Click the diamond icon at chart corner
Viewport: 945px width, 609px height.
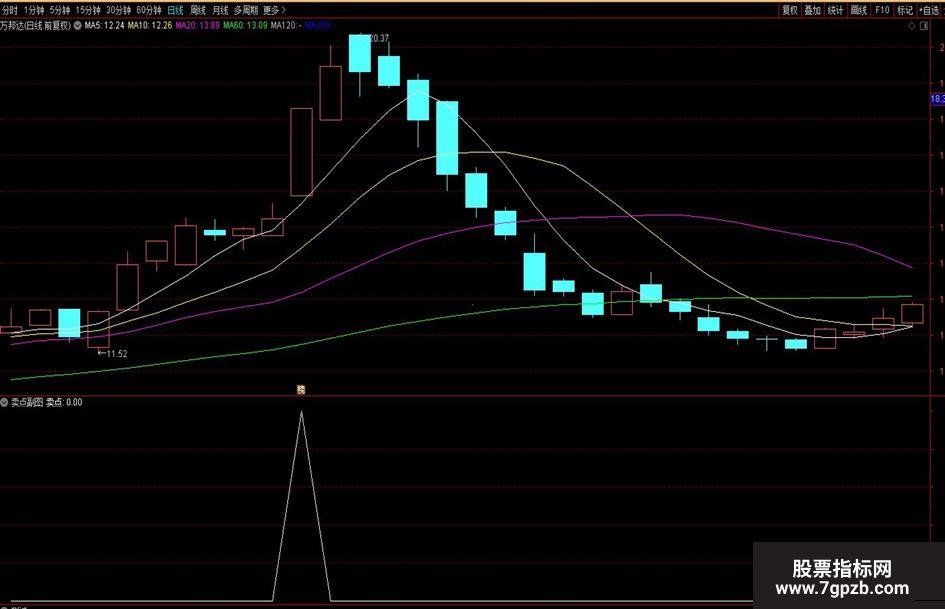click(912, 26)
